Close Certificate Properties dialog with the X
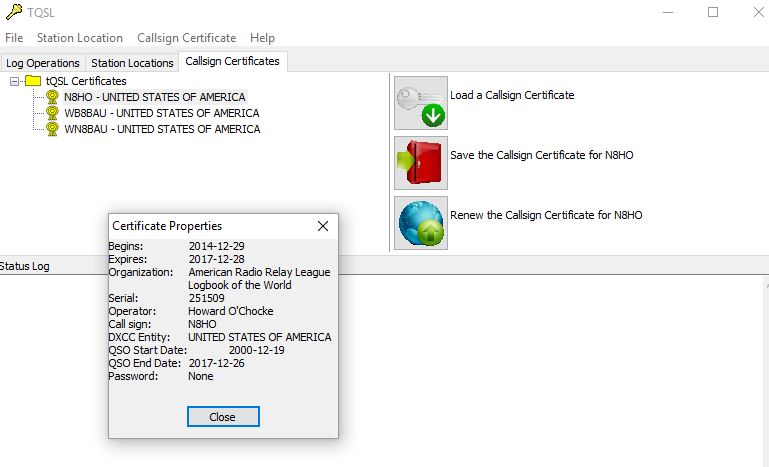The image size is (769, 467). (x=323, y=226)
